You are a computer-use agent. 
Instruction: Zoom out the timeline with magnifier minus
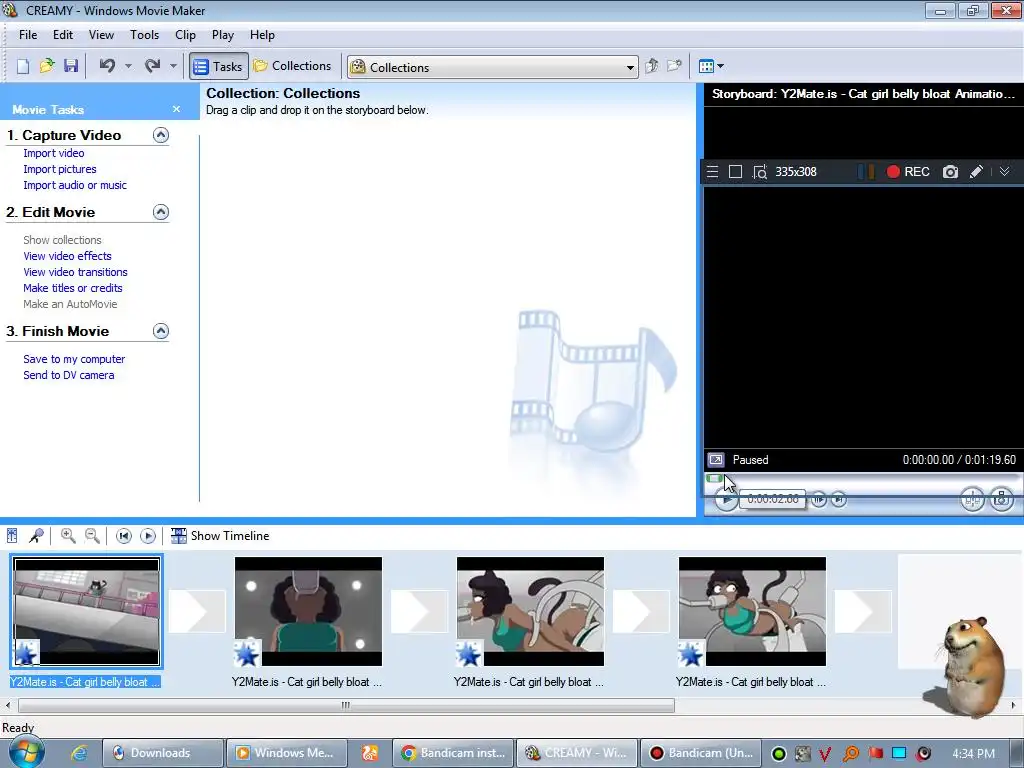[93, 536]
